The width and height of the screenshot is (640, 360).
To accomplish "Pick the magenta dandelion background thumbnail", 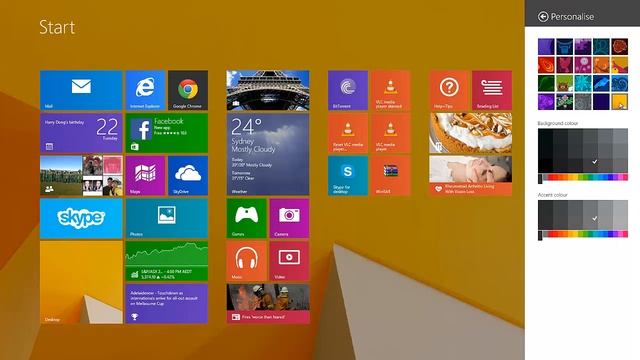I will [x=583, y=65].
